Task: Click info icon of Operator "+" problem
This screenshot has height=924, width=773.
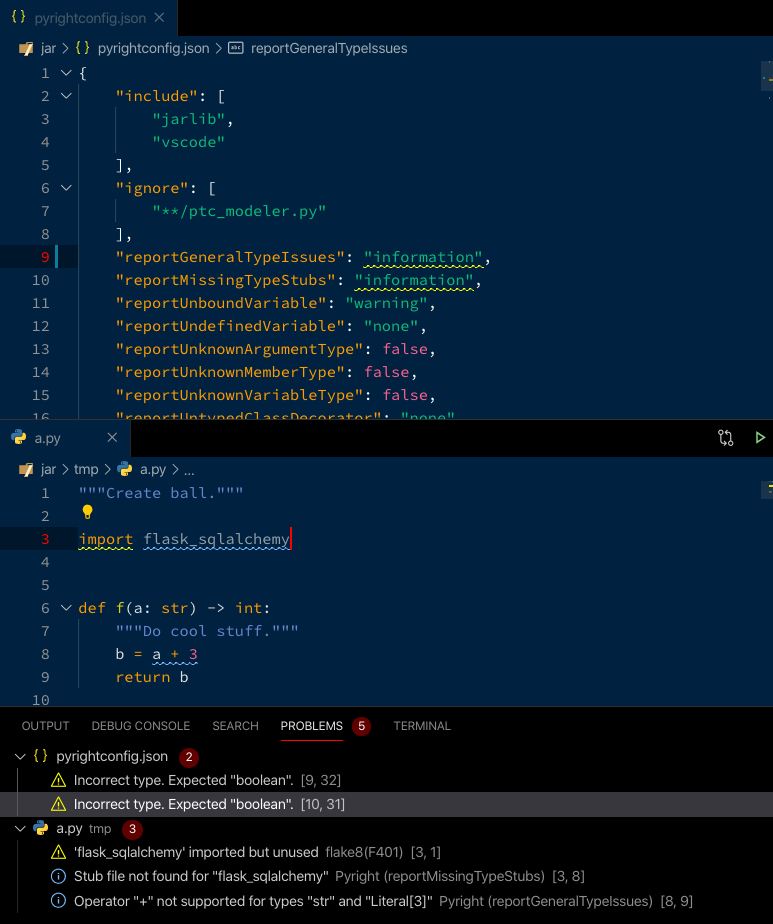Action: (58, 901)
